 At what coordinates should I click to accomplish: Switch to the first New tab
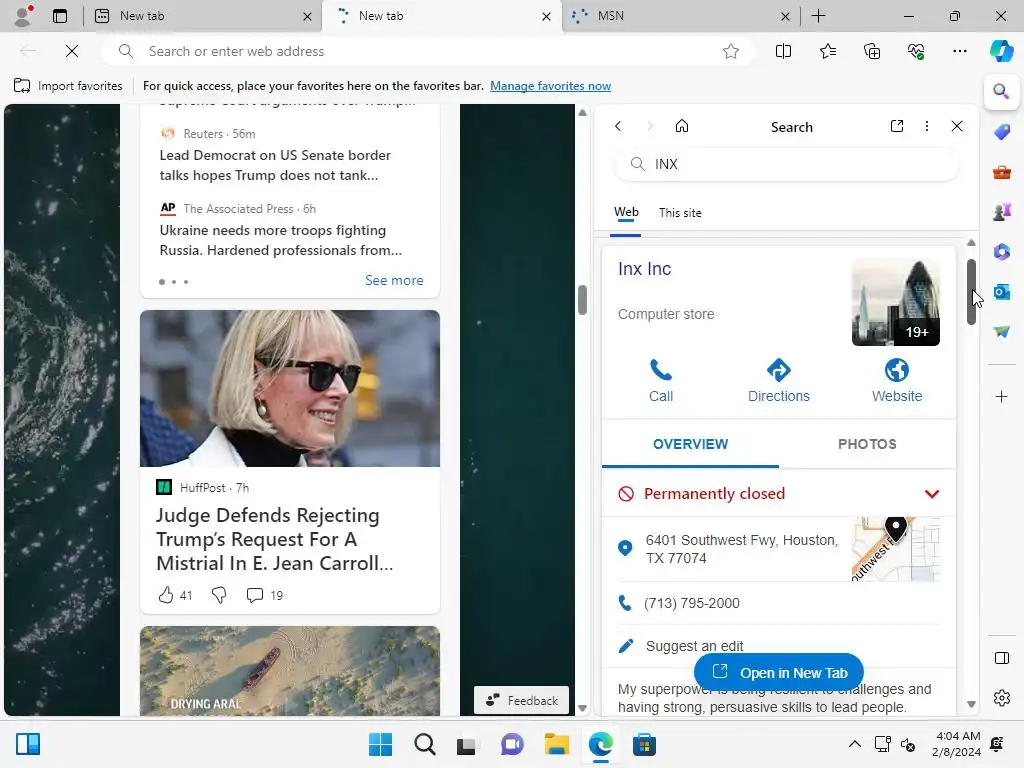203,16
